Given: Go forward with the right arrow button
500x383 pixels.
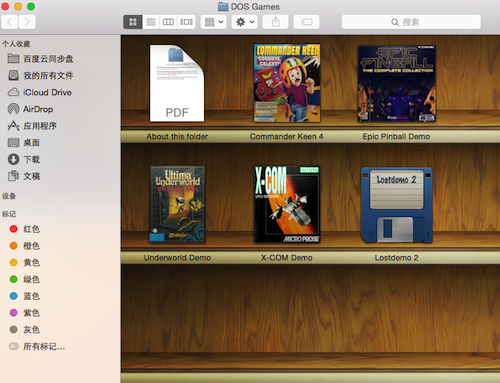Looking at the screenshot, I should click(x=27, y=22).
